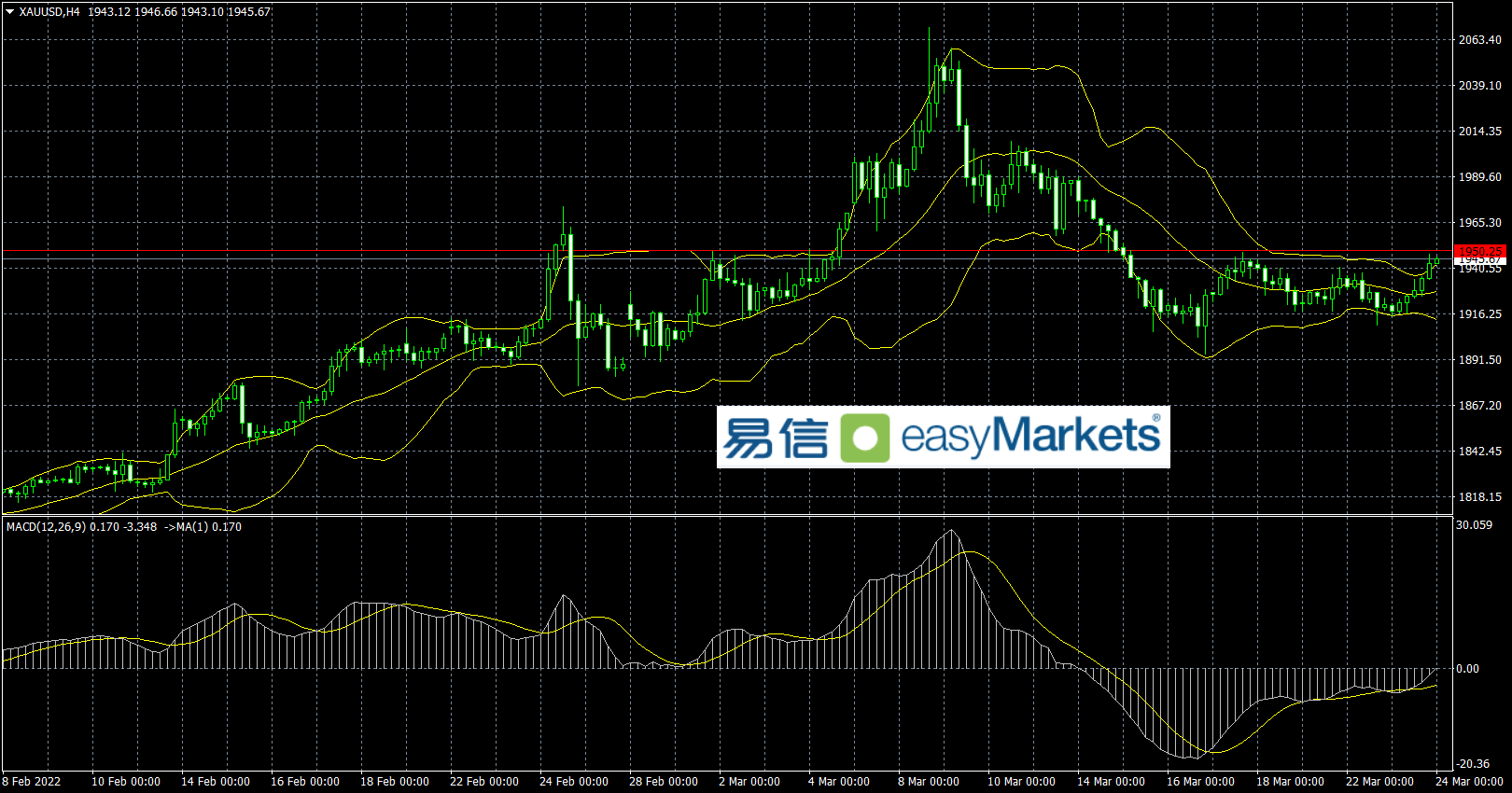Click the 18 Mar 00:00 time label
Viewport: 1512px width, 793px height.
(1291, 782)
